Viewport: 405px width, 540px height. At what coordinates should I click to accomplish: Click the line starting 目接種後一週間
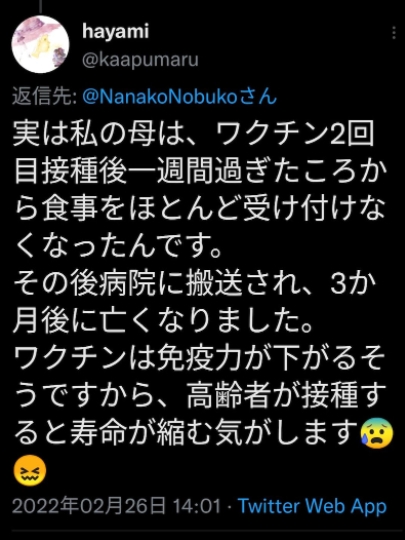coord(199,171)
